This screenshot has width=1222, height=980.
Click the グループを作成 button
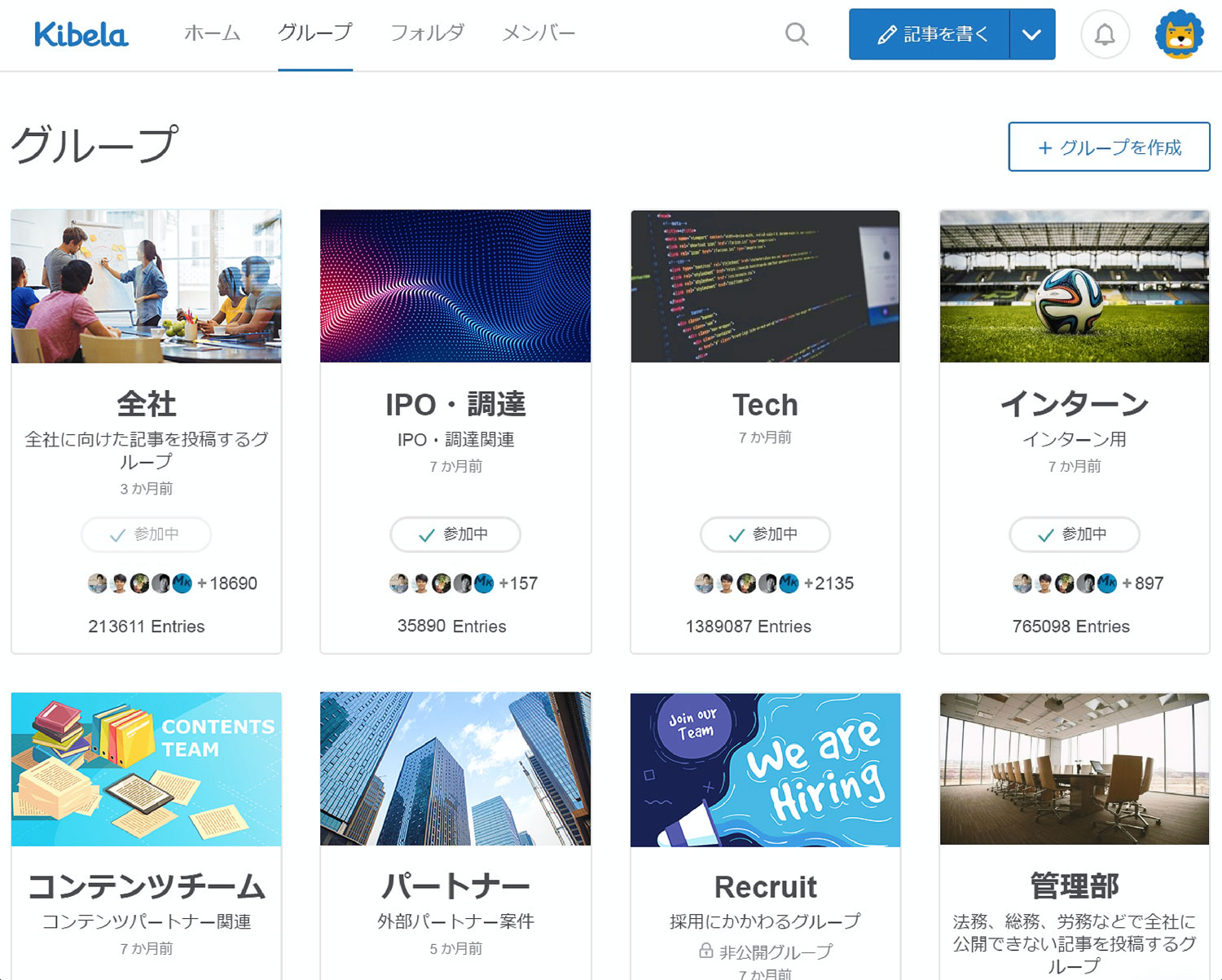1109,147
